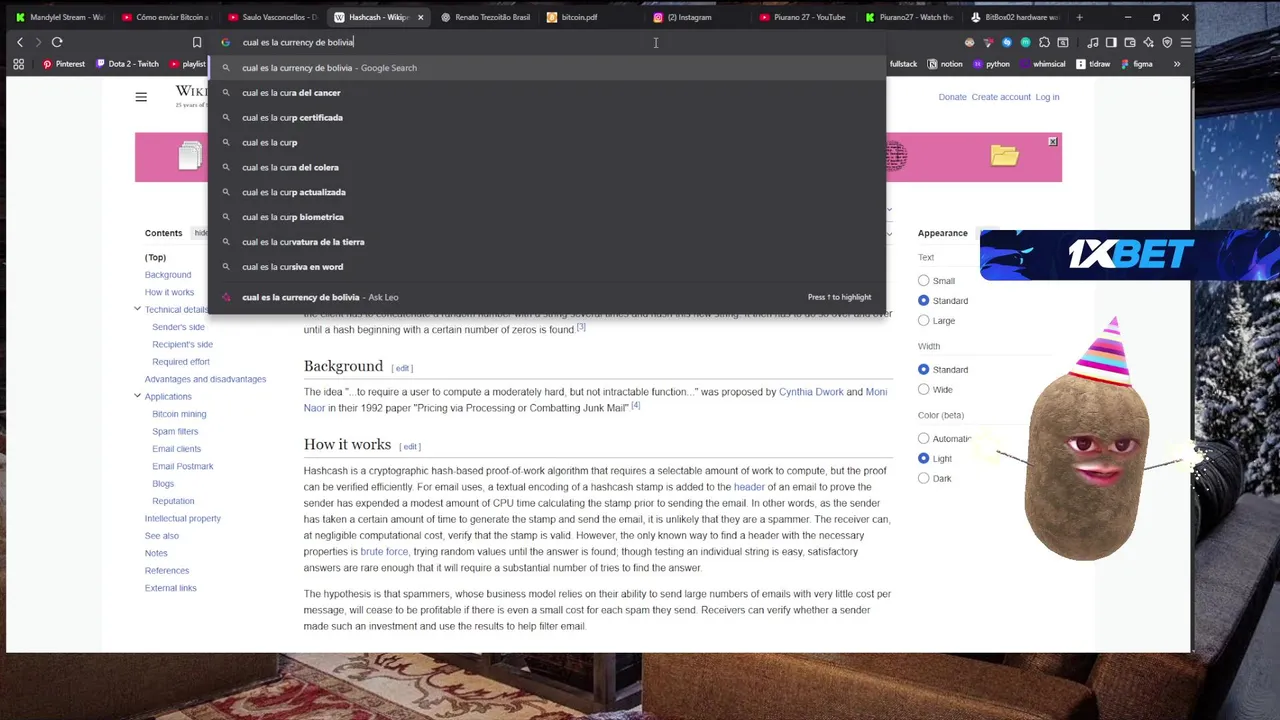Open the notion bookmark
This screenshot has height=720, width=1280.
(944, 64)
